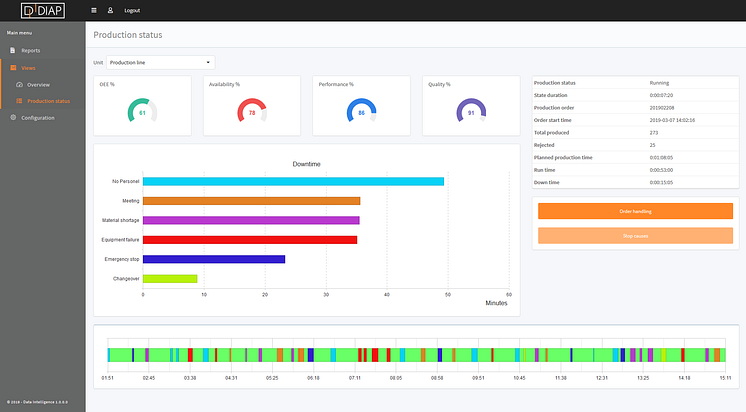Click the Minutes axis label
746x412 pixels.
coord(496,303)
